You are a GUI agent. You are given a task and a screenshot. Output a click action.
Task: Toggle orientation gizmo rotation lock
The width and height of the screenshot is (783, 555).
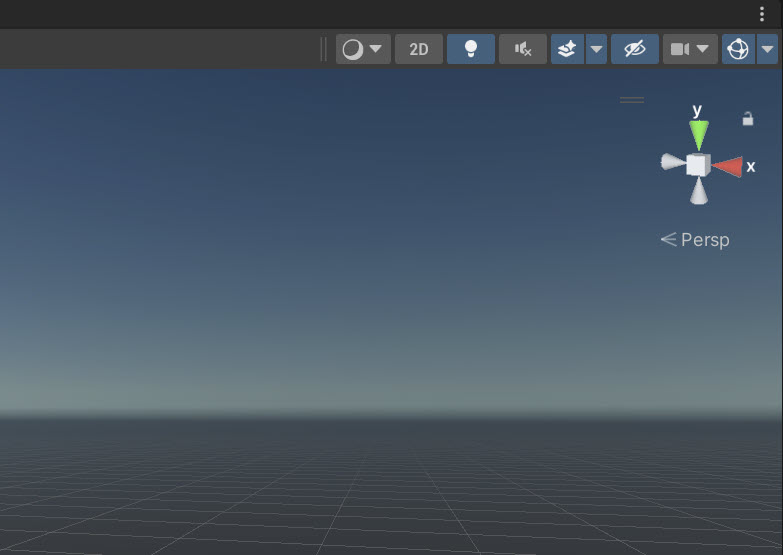coord(748,119)
